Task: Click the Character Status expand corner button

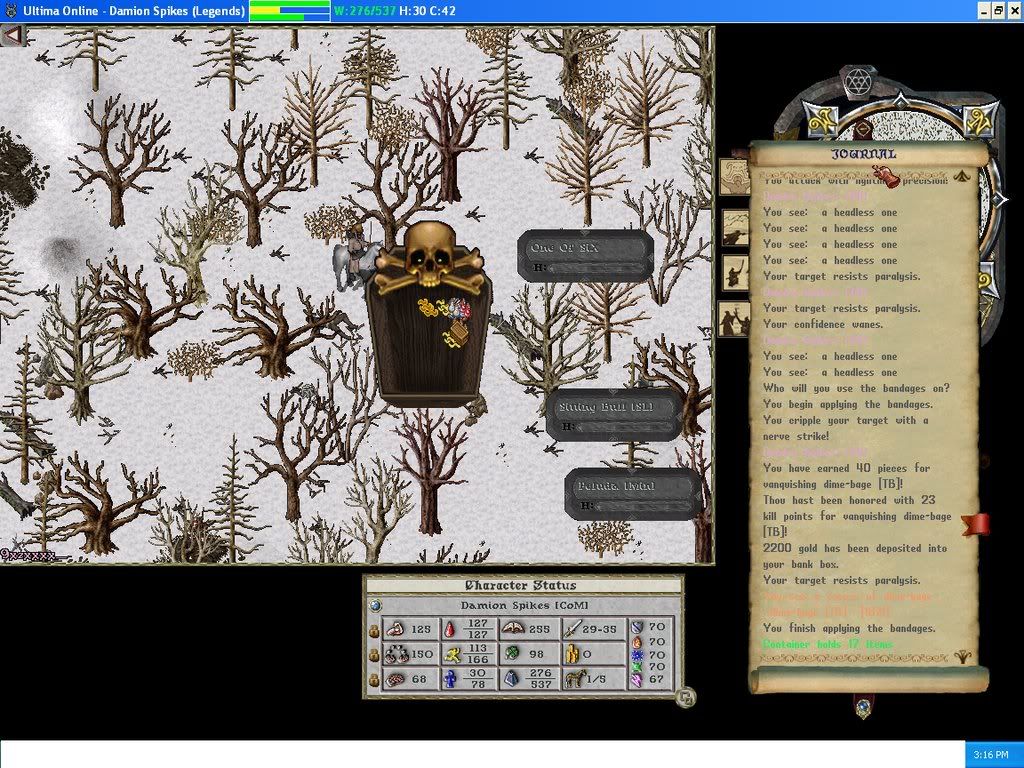Action: [x=686, y=697]
